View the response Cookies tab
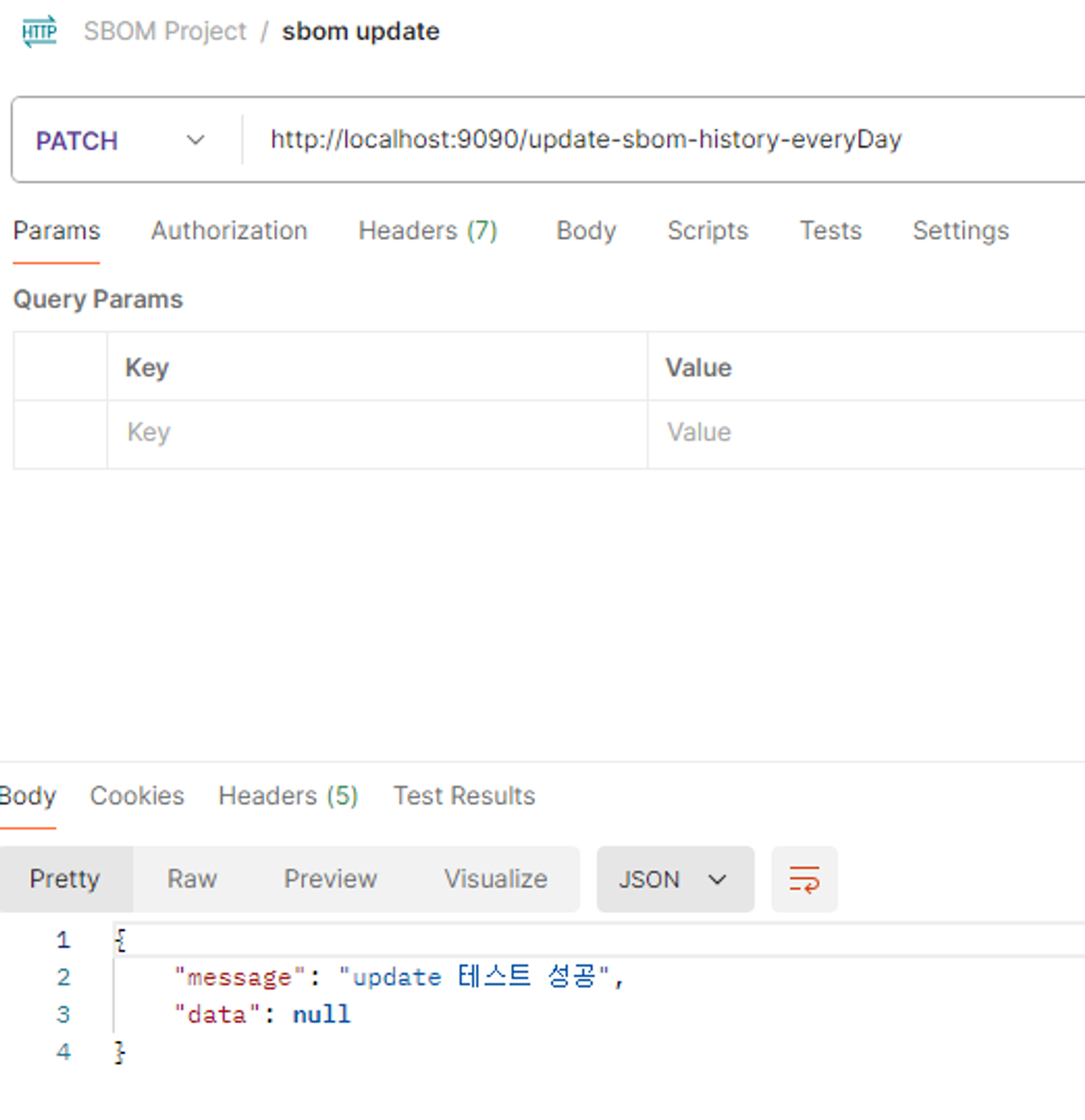The height and width of the screenshot is (1120, 1085). 137,796
